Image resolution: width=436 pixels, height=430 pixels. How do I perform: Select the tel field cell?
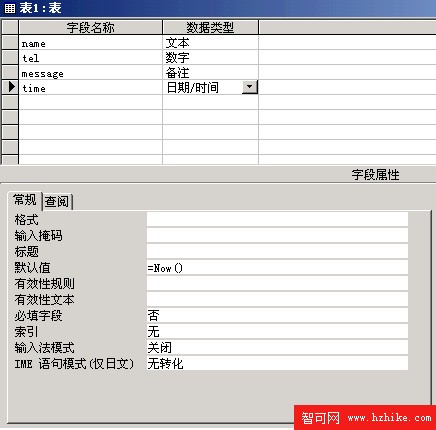[91, 58]
